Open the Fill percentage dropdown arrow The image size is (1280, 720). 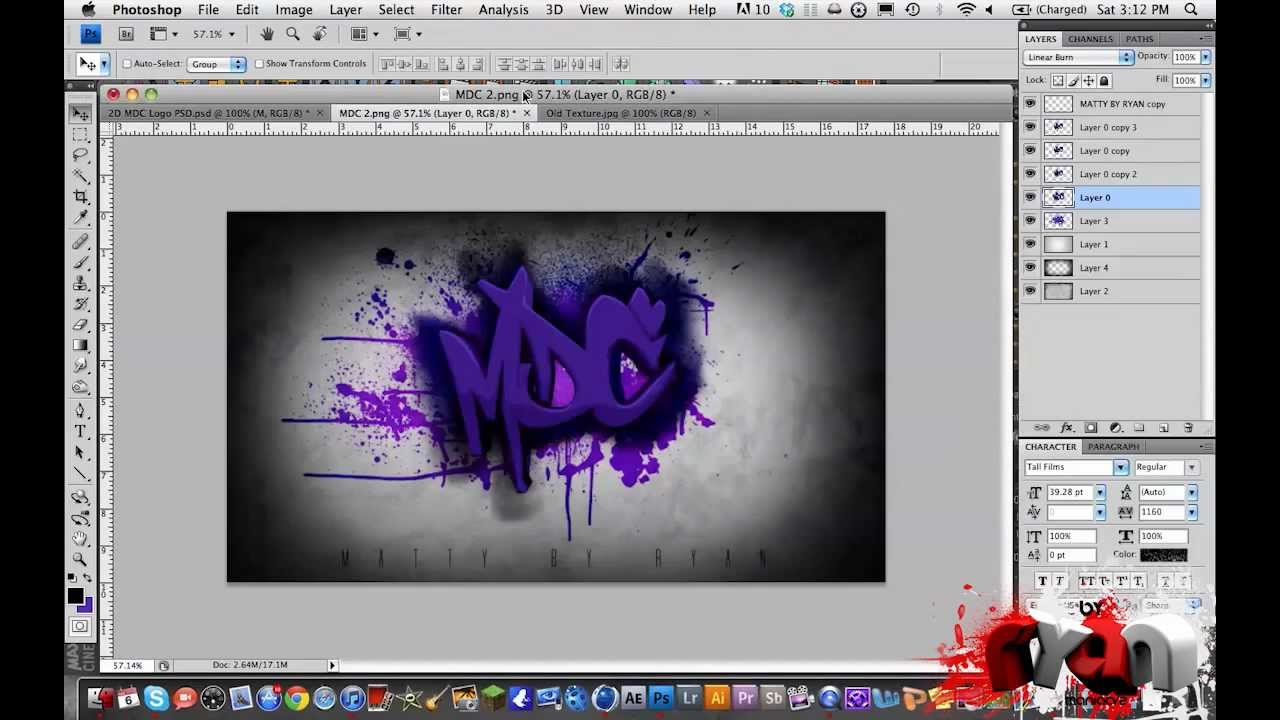click(x=1206, y=80)
